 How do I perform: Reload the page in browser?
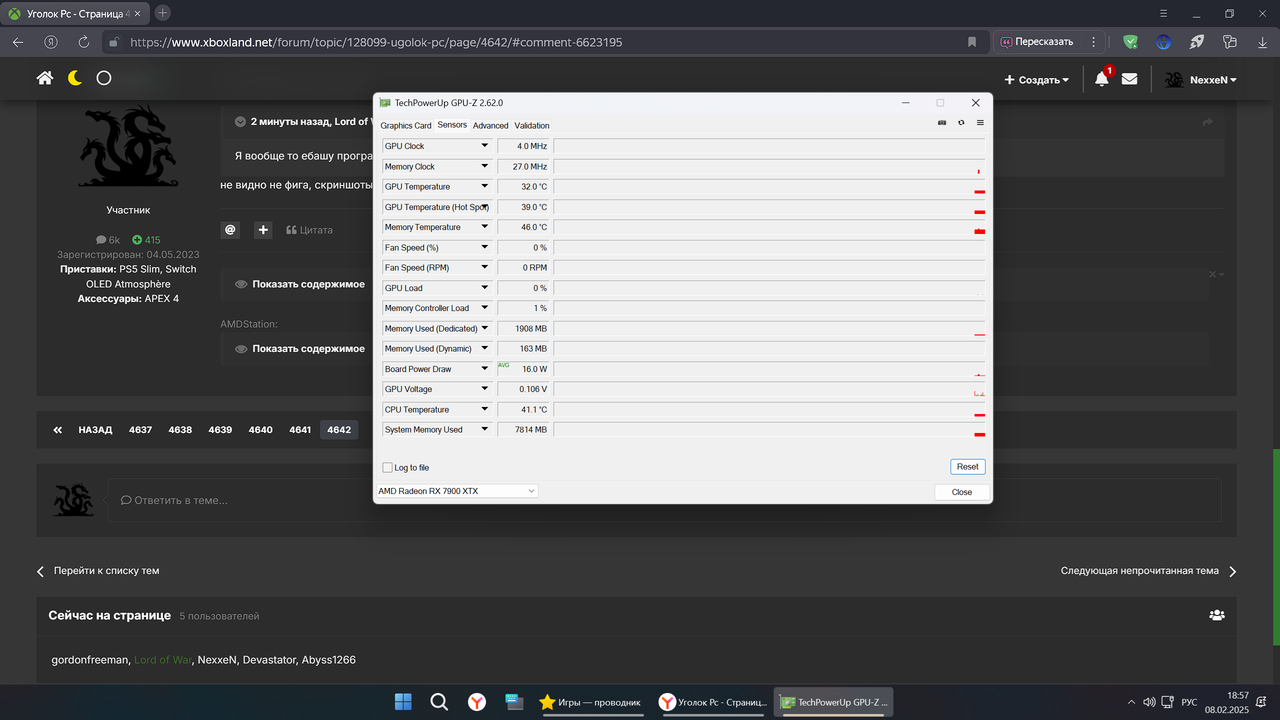pos(84,42)
